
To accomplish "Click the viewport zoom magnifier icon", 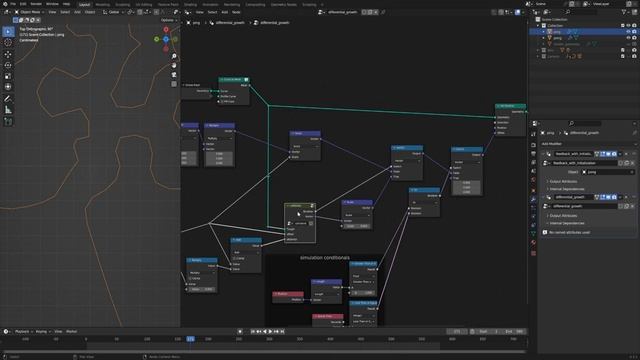I will [x=174, y=56].
